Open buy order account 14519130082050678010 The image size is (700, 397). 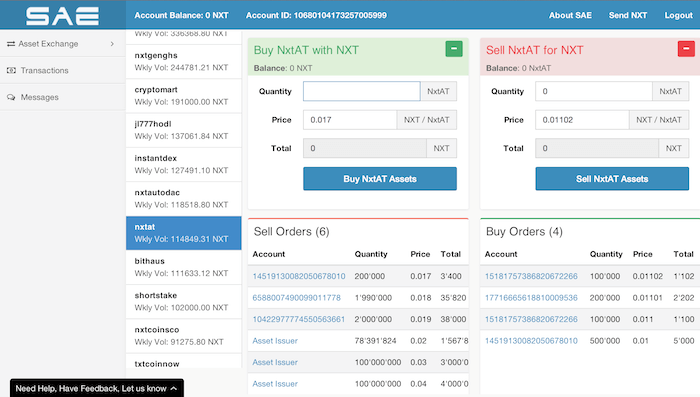click(531, 341)
